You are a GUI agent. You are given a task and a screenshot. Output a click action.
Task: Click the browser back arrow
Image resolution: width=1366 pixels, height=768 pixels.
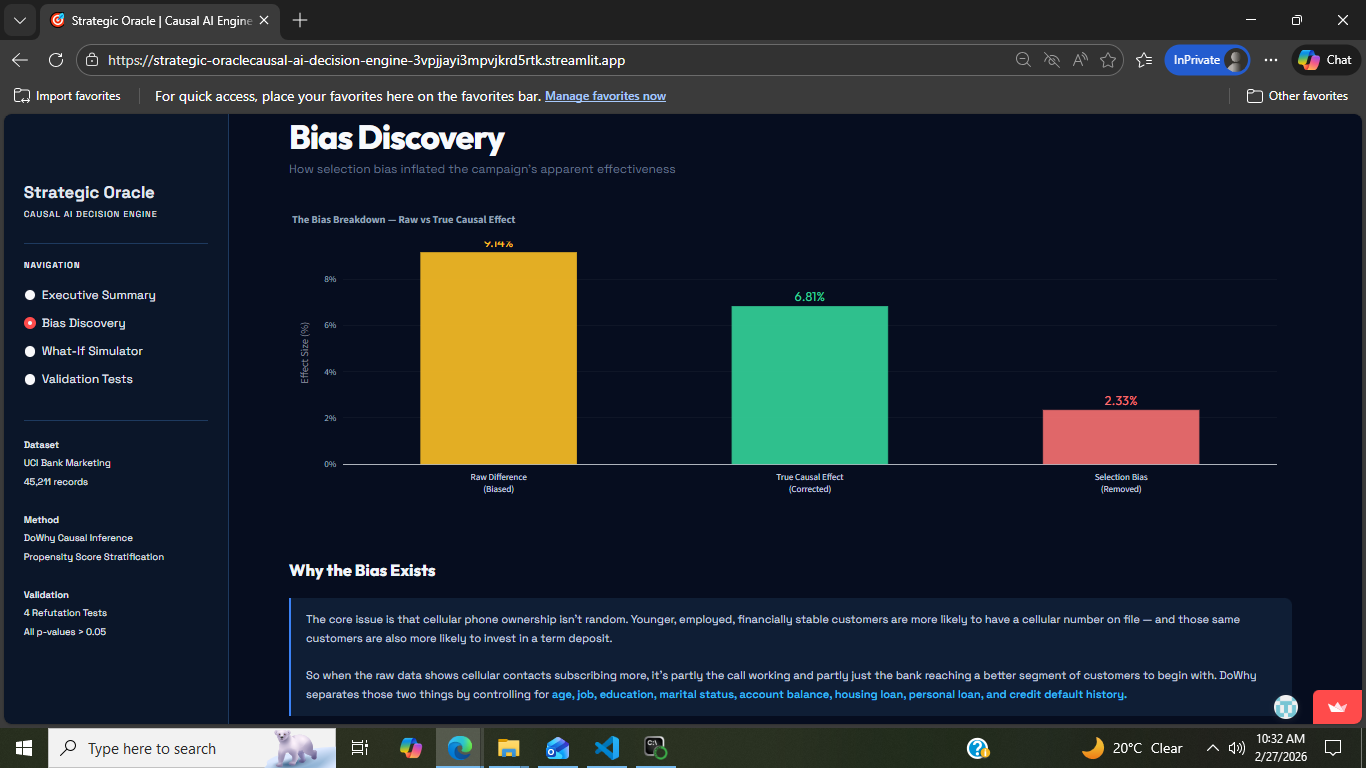point(20,60)
